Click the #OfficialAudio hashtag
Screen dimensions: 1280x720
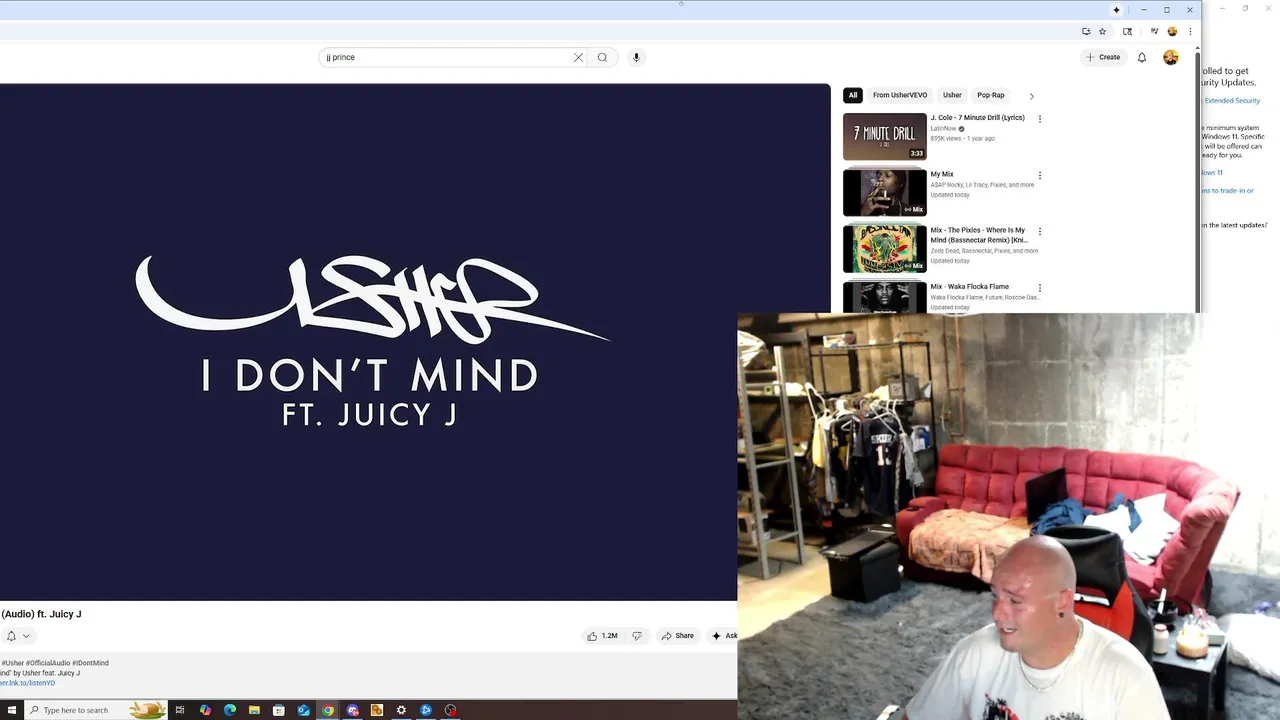tap(48, 663)
